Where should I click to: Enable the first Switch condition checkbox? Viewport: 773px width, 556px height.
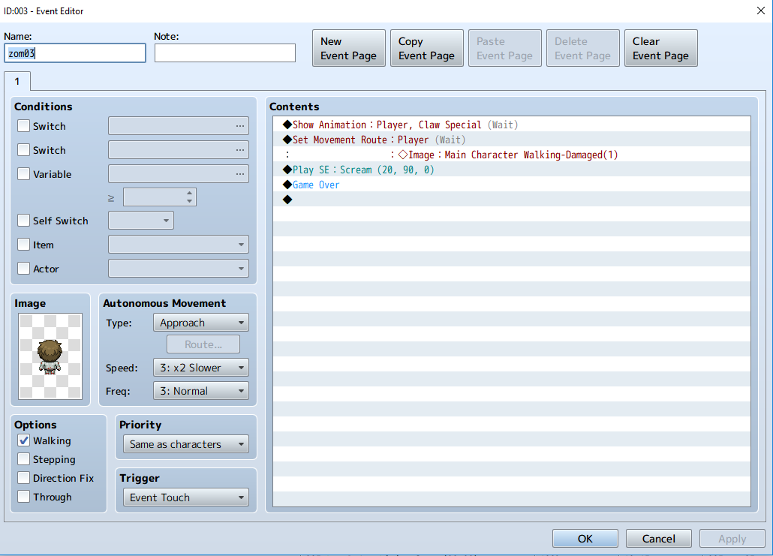pyautogui.click(x=23, y=126)
